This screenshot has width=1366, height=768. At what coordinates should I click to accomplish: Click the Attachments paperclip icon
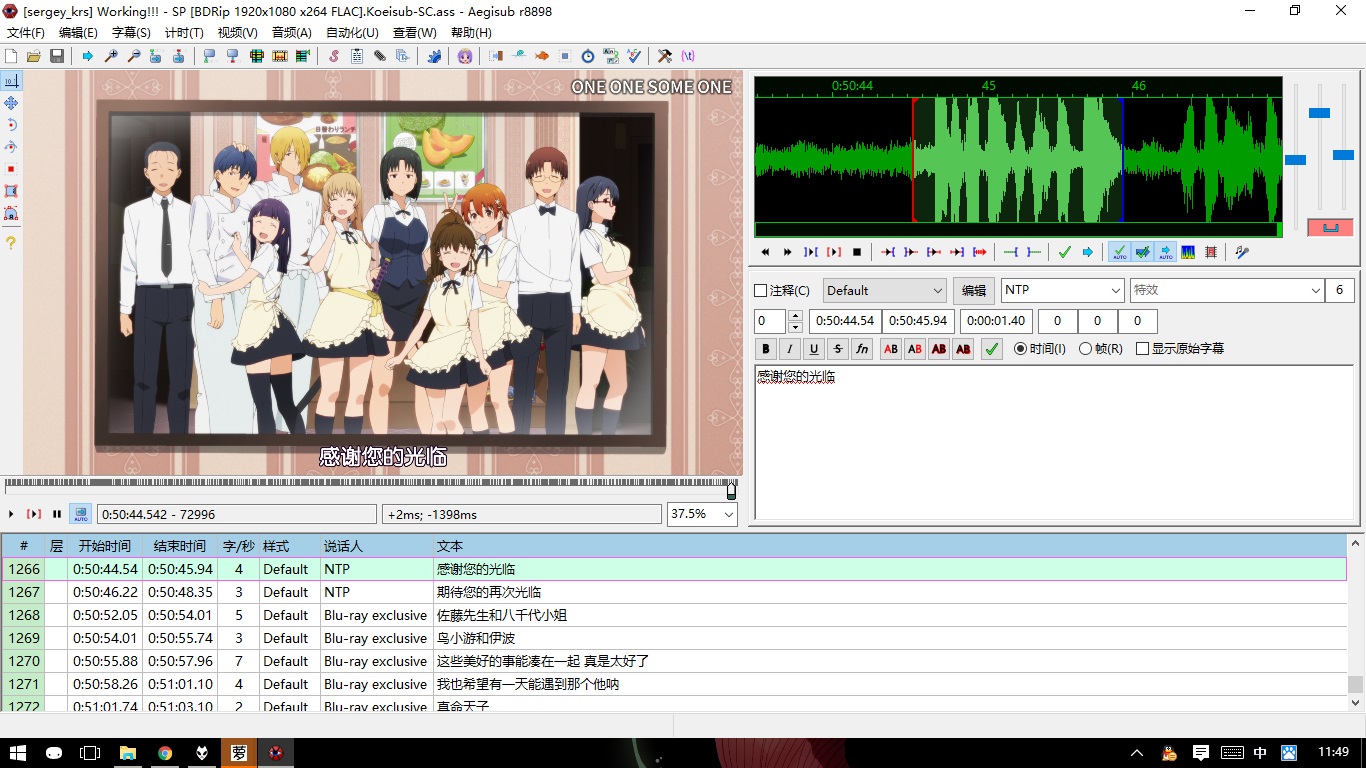click(x=380, y=56)
